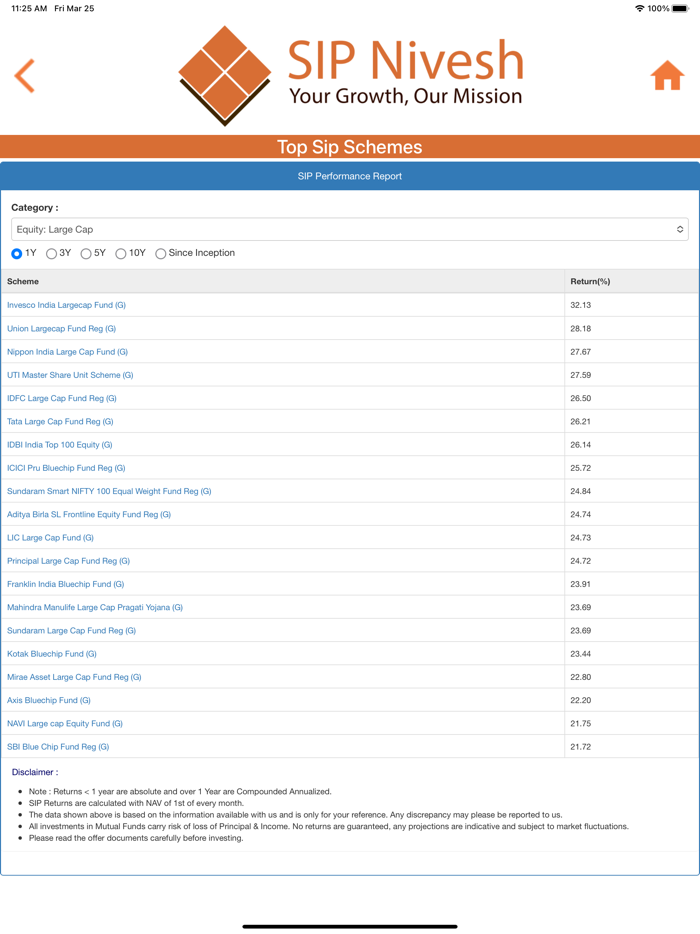This screenshot has height=934, width=700.
Task: Open Aditya Birla SL Frontline Equity Fund
Action: [x=89, y=514]
